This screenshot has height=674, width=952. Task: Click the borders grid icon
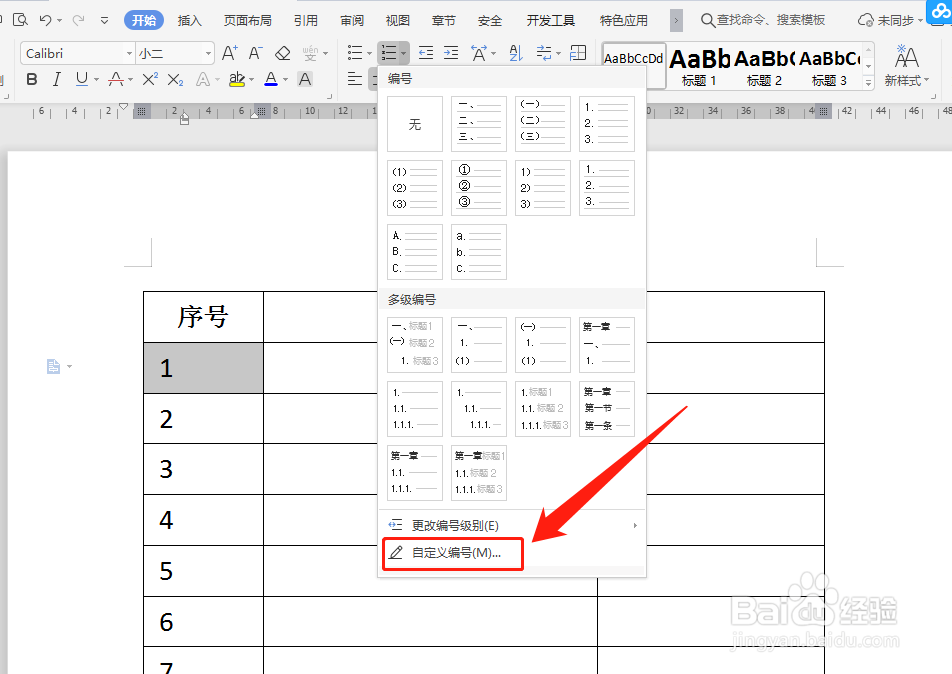coord(578,53)
